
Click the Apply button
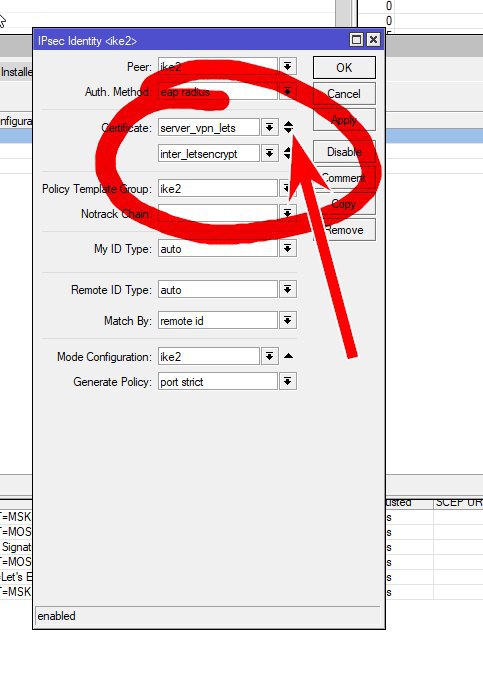[344, 120]
